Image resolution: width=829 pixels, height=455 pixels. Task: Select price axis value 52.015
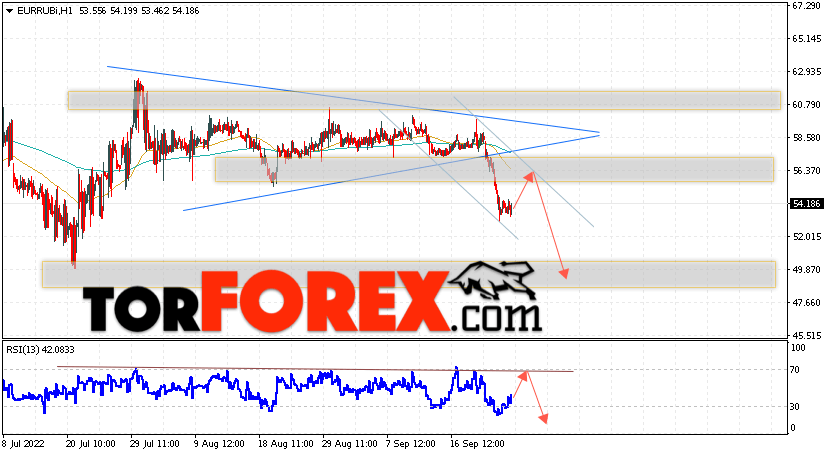pyautogui.click(x=806, y=236)
